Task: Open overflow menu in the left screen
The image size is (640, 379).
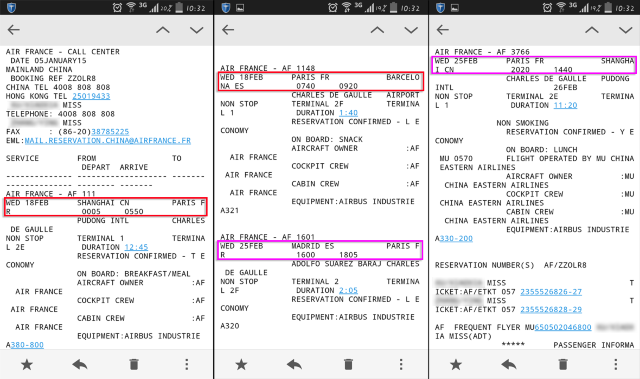Action: (x=187, y=364)
